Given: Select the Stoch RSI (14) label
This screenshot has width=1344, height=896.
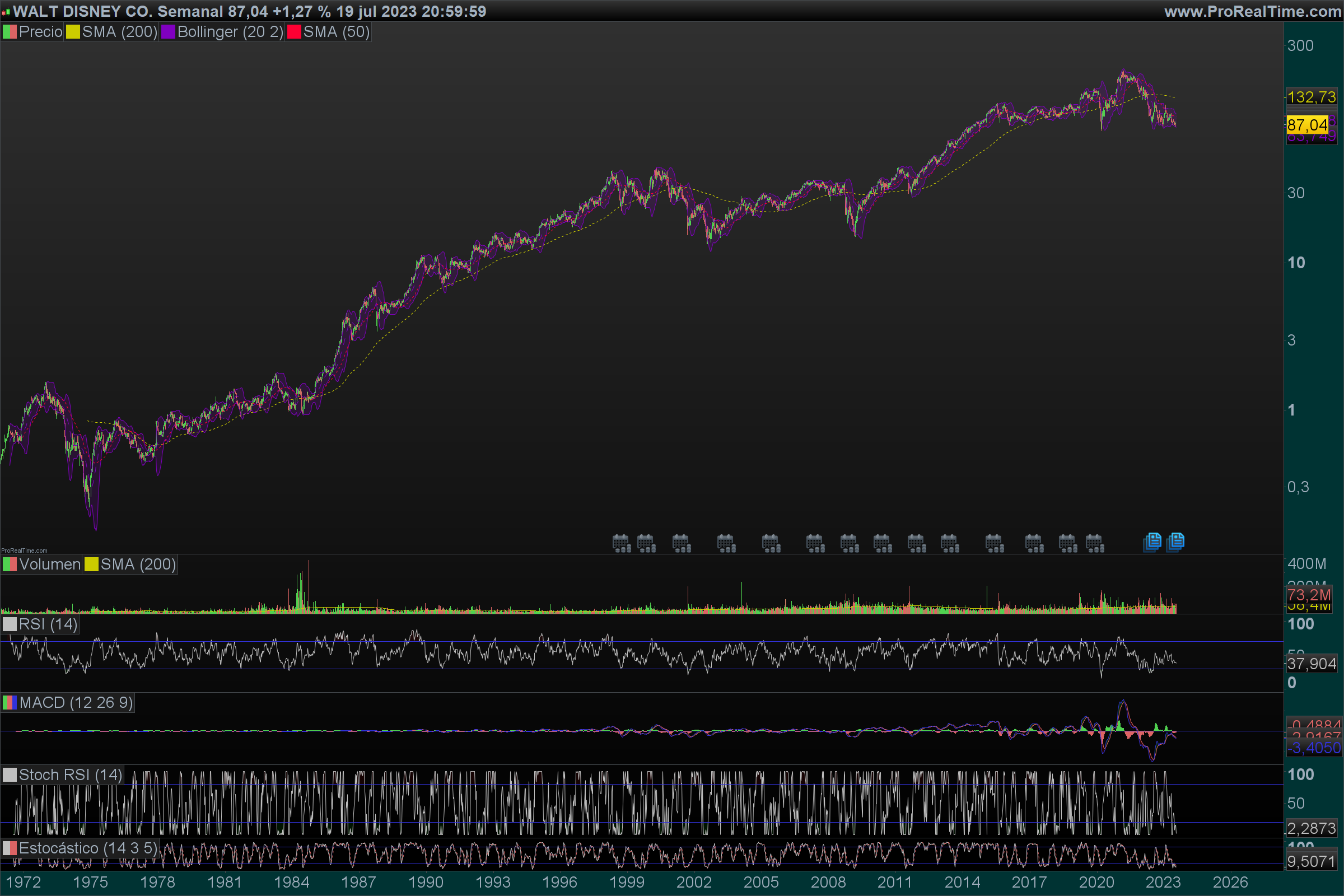Looking at the screenshot, I should 69,775.
